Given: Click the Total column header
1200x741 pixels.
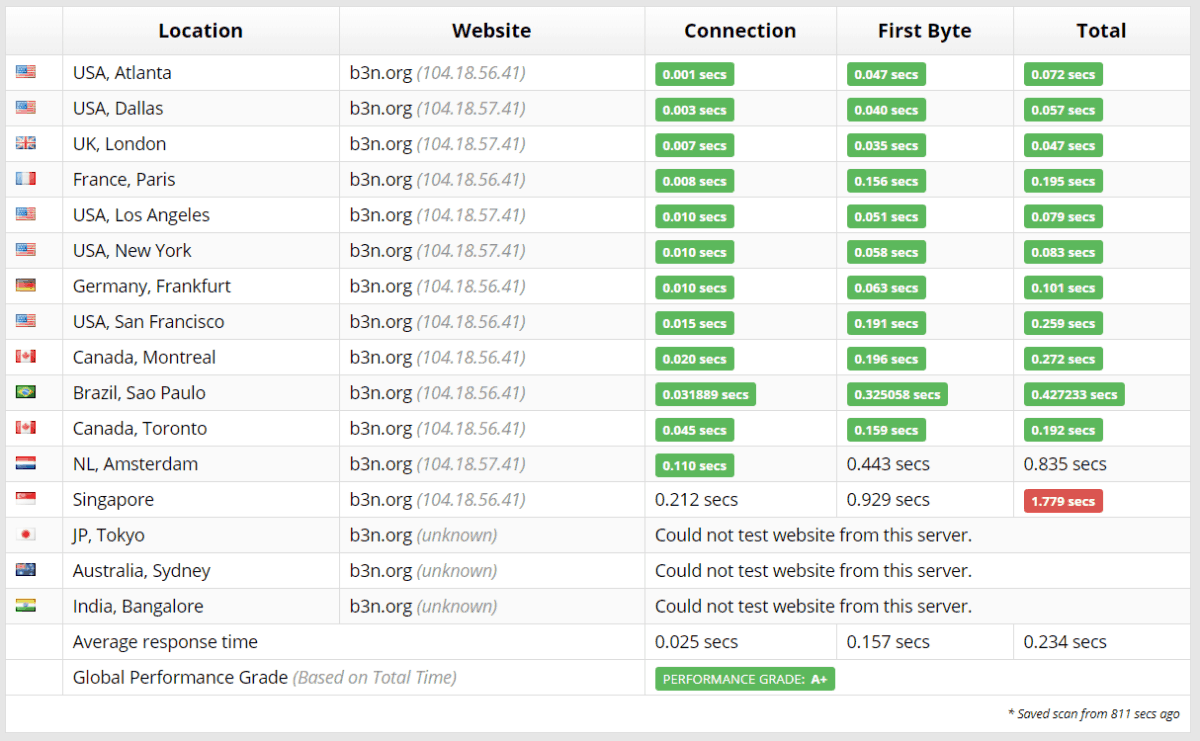Looking at the screenshot, I should [1101, 30].
